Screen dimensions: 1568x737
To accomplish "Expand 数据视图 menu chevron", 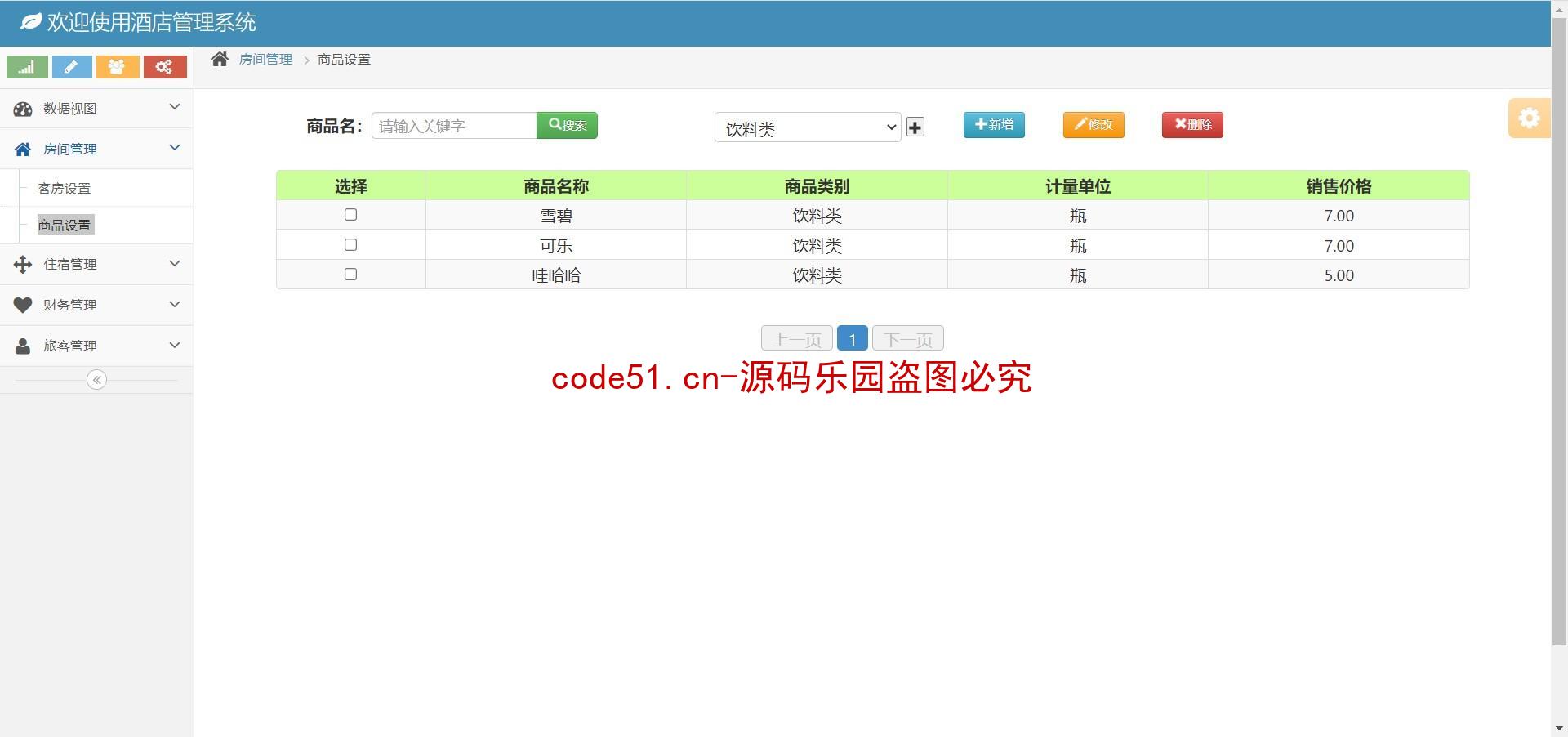I will [174, 107].
